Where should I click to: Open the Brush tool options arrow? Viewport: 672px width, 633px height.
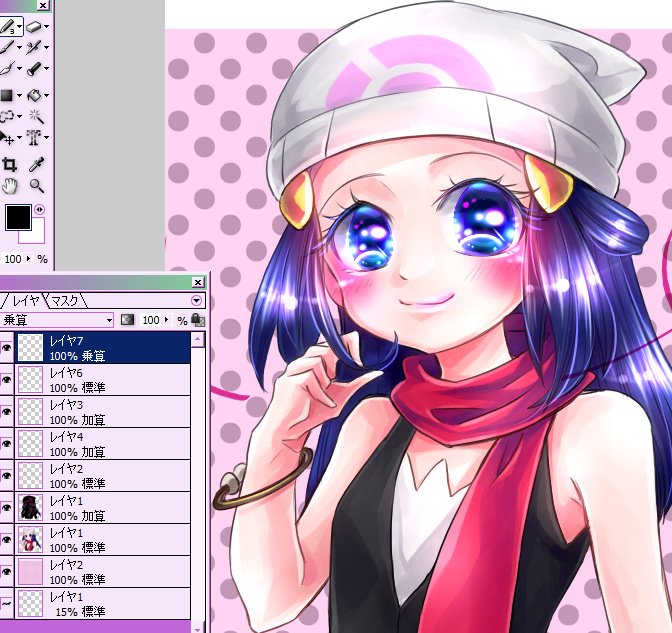[20, 48]
